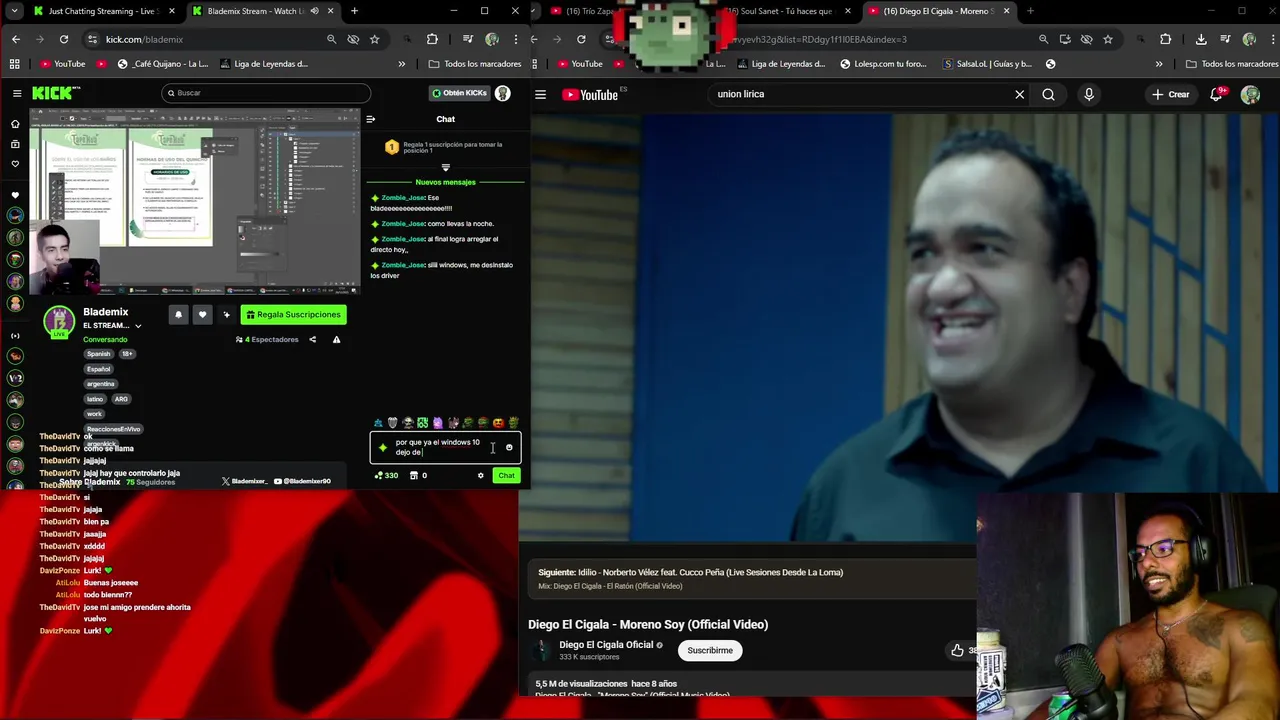Viewport: 1280px width, 720px height.
Task: Expand the EL STREAM... title chevron
Action: point(138,326)
